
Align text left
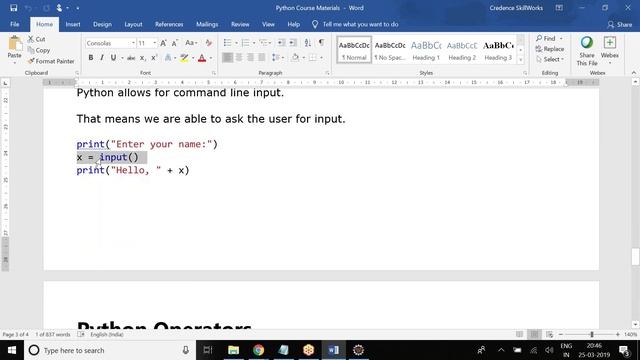click(x=227, y=58)
